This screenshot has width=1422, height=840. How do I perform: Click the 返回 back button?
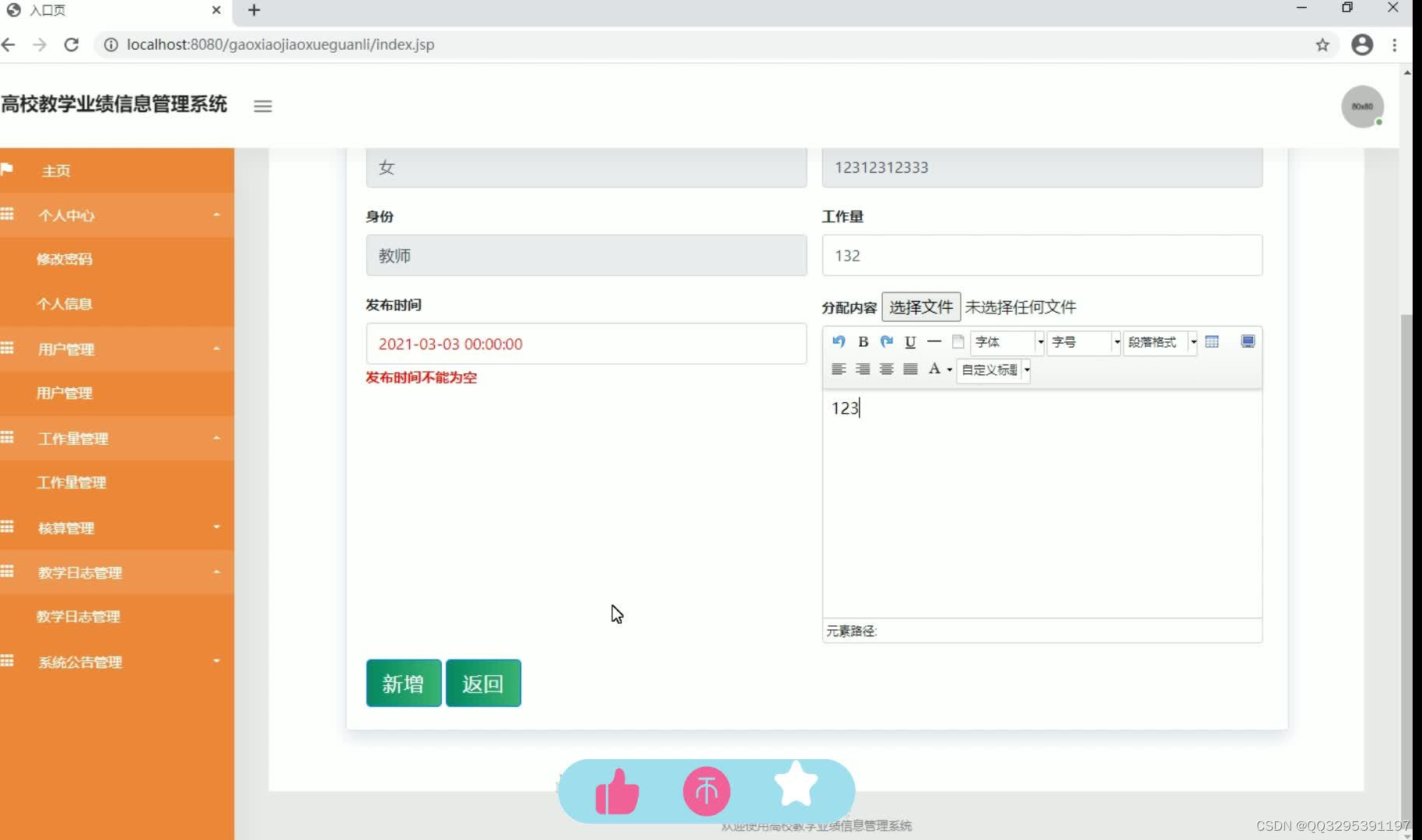point(483,683)
